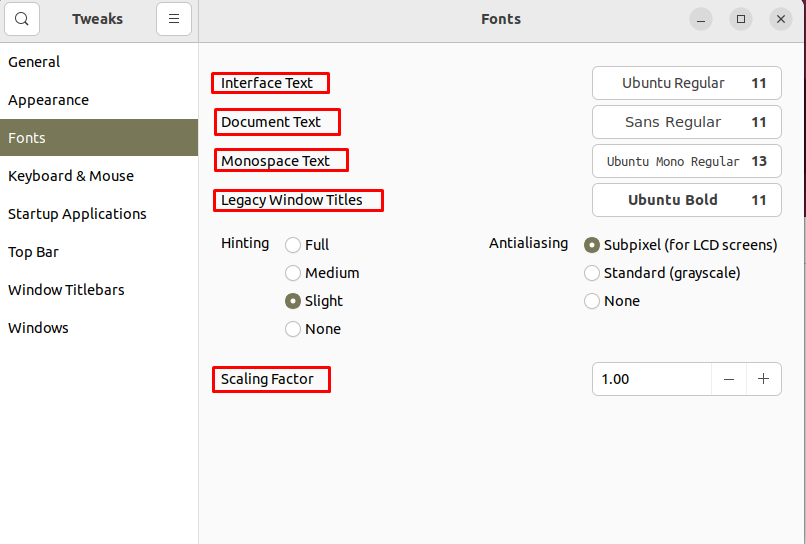Close the Tweaks window
The image size is (806, 544).
point(781,19)
